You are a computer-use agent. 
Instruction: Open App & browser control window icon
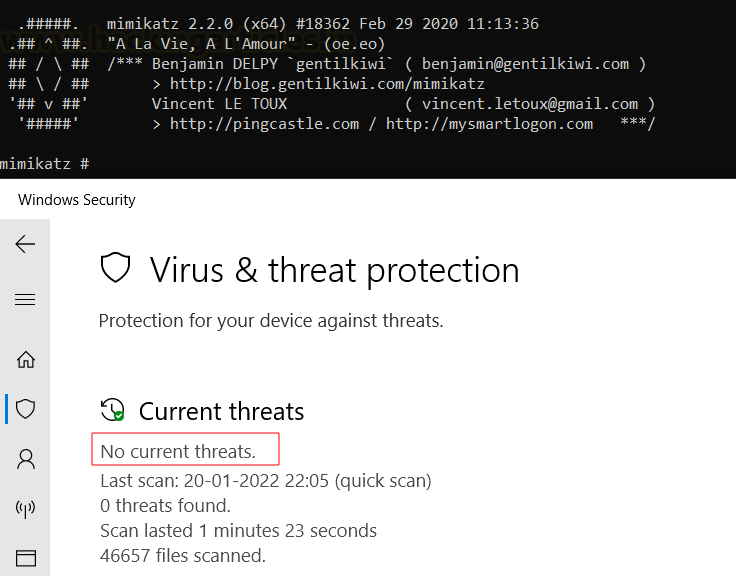[26, 558]
